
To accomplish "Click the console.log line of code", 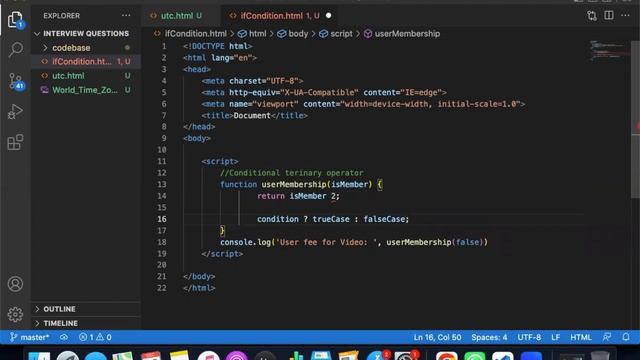I will point(353,242).
